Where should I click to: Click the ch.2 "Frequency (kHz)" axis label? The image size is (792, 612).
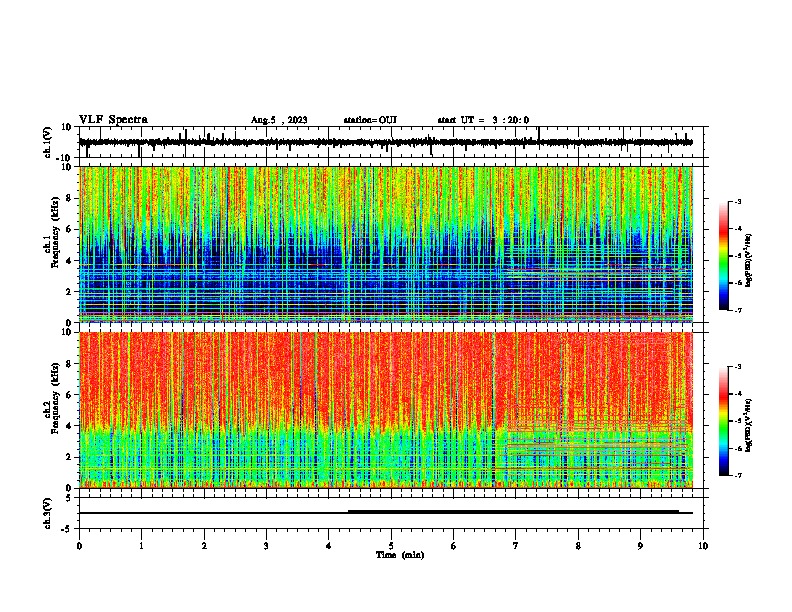pyautogui.click(x=56, y=398)
